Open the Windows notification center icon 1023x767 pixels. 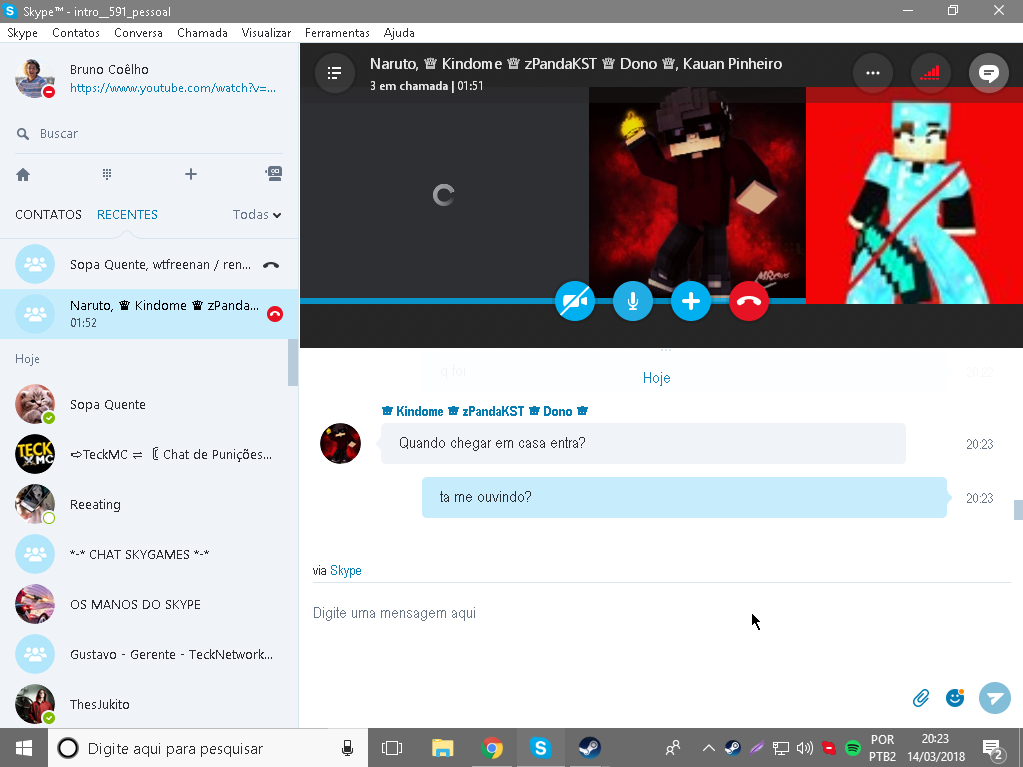coord(992,749)
